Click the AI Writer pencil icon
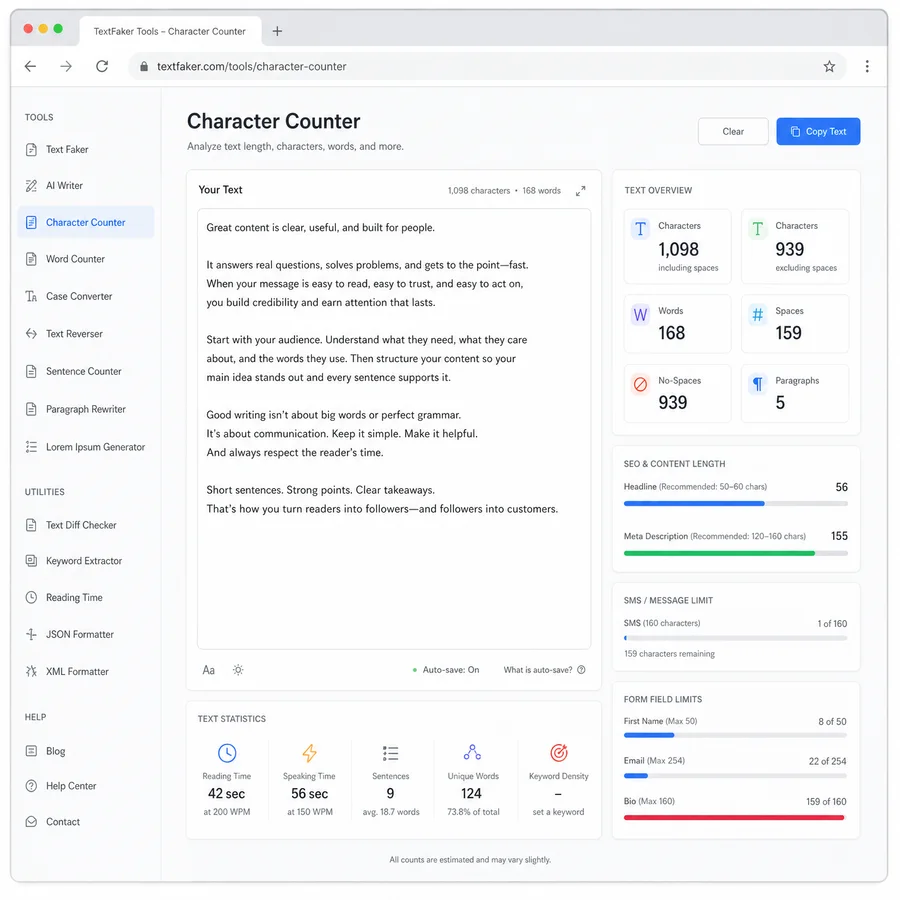The height and width of the screenshot is (900, 900). [x=32, y=186]
